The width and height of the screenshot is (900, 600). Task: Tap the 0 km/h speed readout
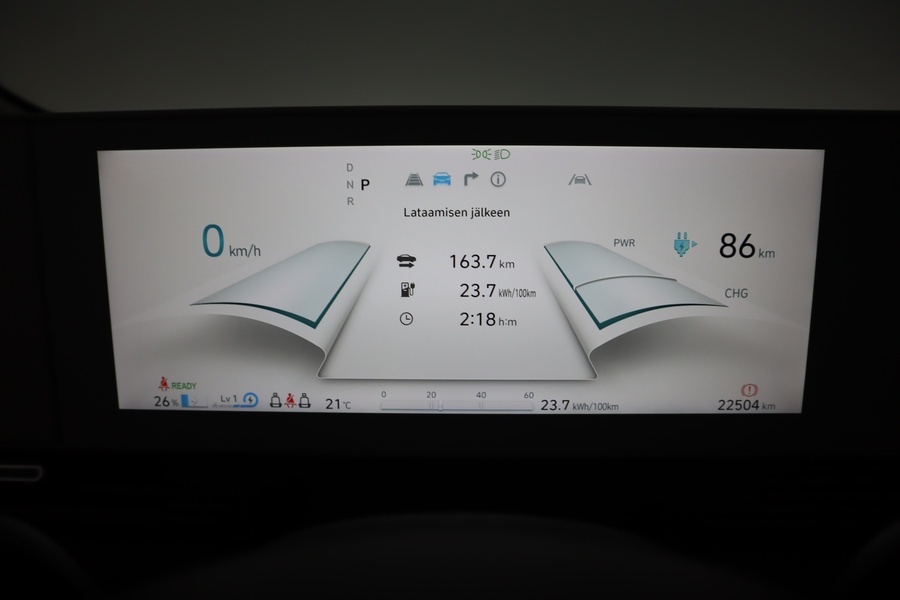coord(231,243)
